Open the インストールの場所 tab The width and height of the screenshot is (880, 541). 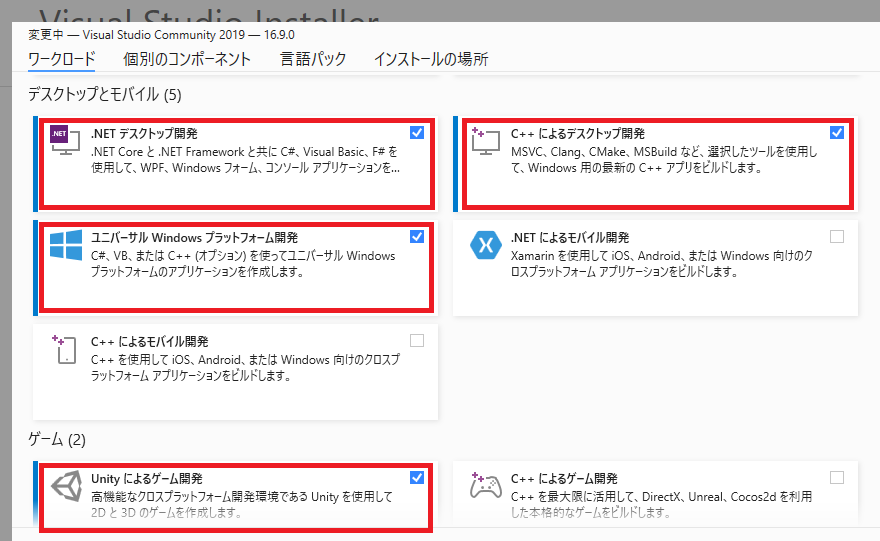(431, 59)
